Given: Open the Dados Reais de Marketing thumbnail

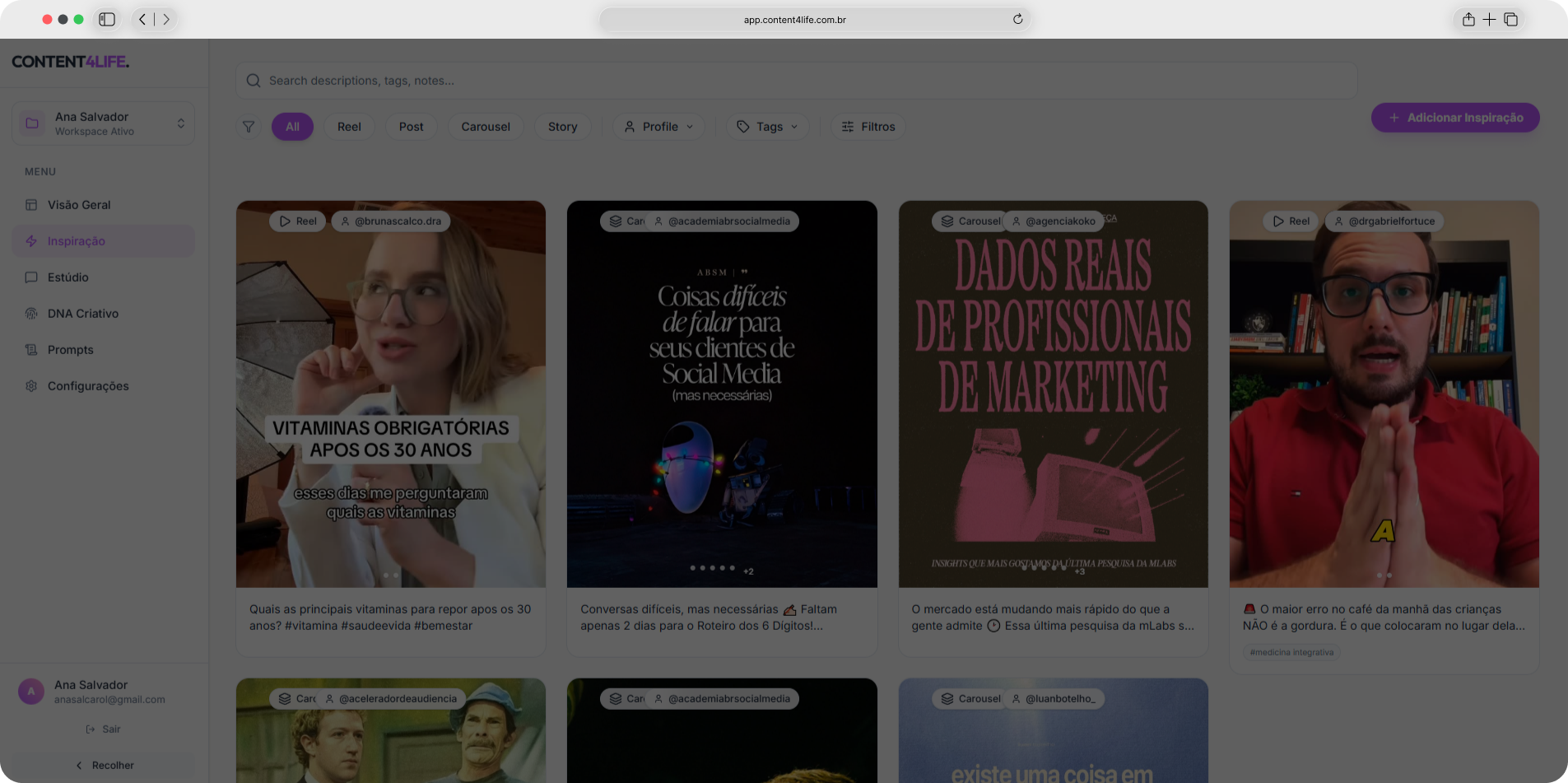Looking at the screenshot, I should pyautogui.click(x=1054, y=394).
